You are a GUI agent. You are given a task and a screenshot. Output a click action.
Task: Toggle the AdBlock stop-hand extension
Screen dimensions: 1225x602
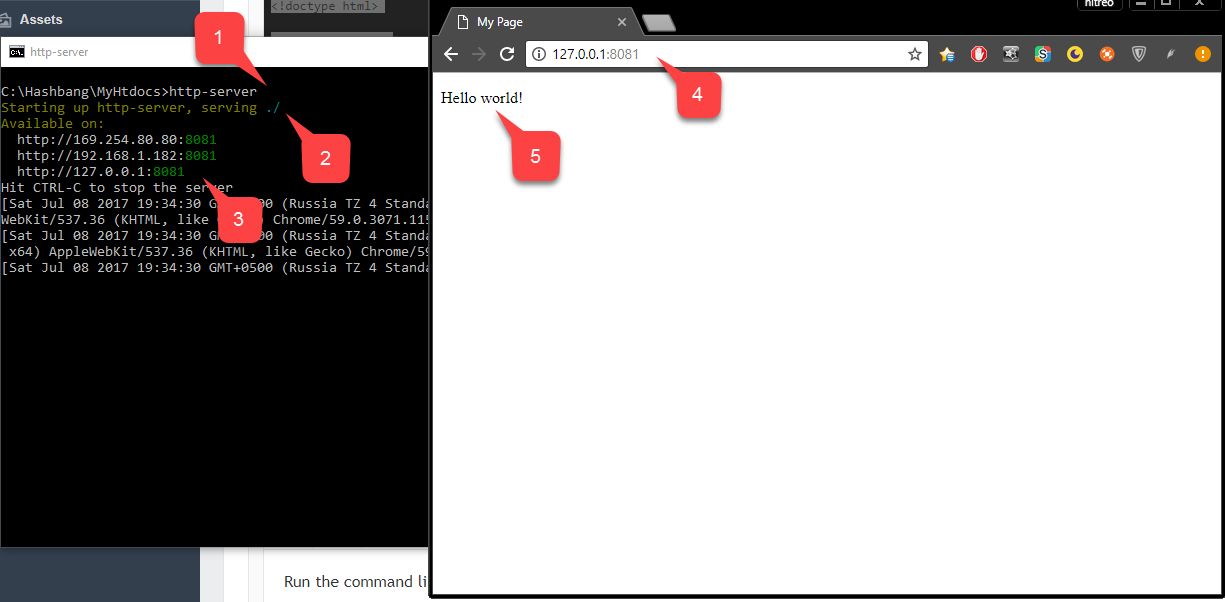[979, 54]
